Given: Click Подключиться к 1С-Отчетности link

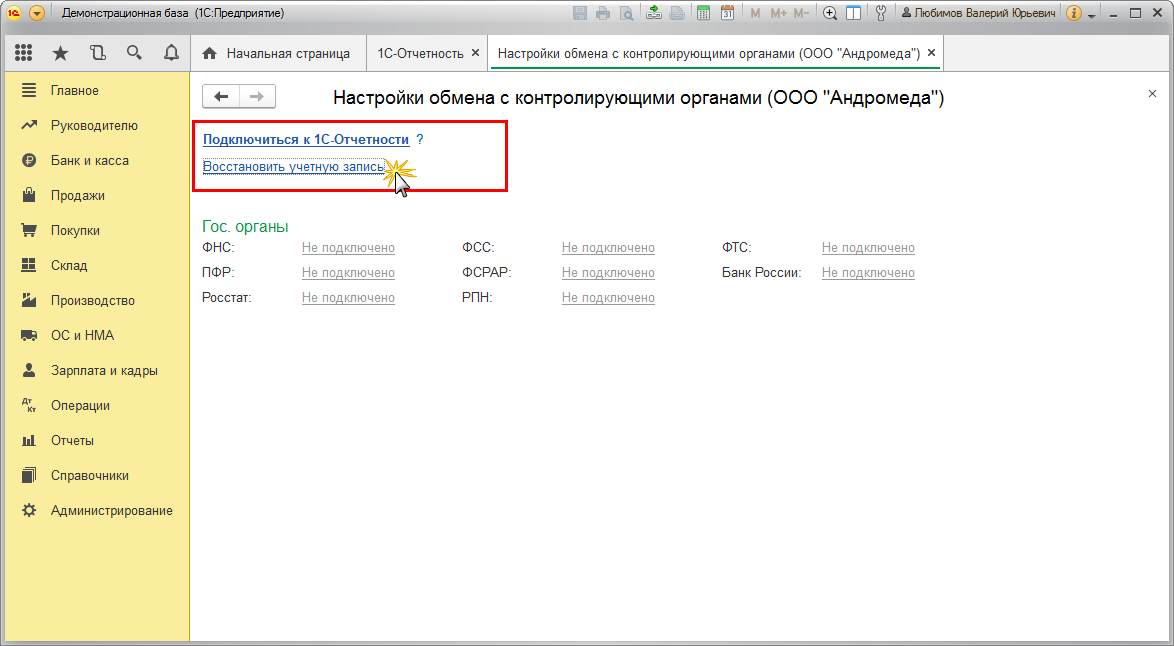Looking at the screenshot, I should coord(306,139).
